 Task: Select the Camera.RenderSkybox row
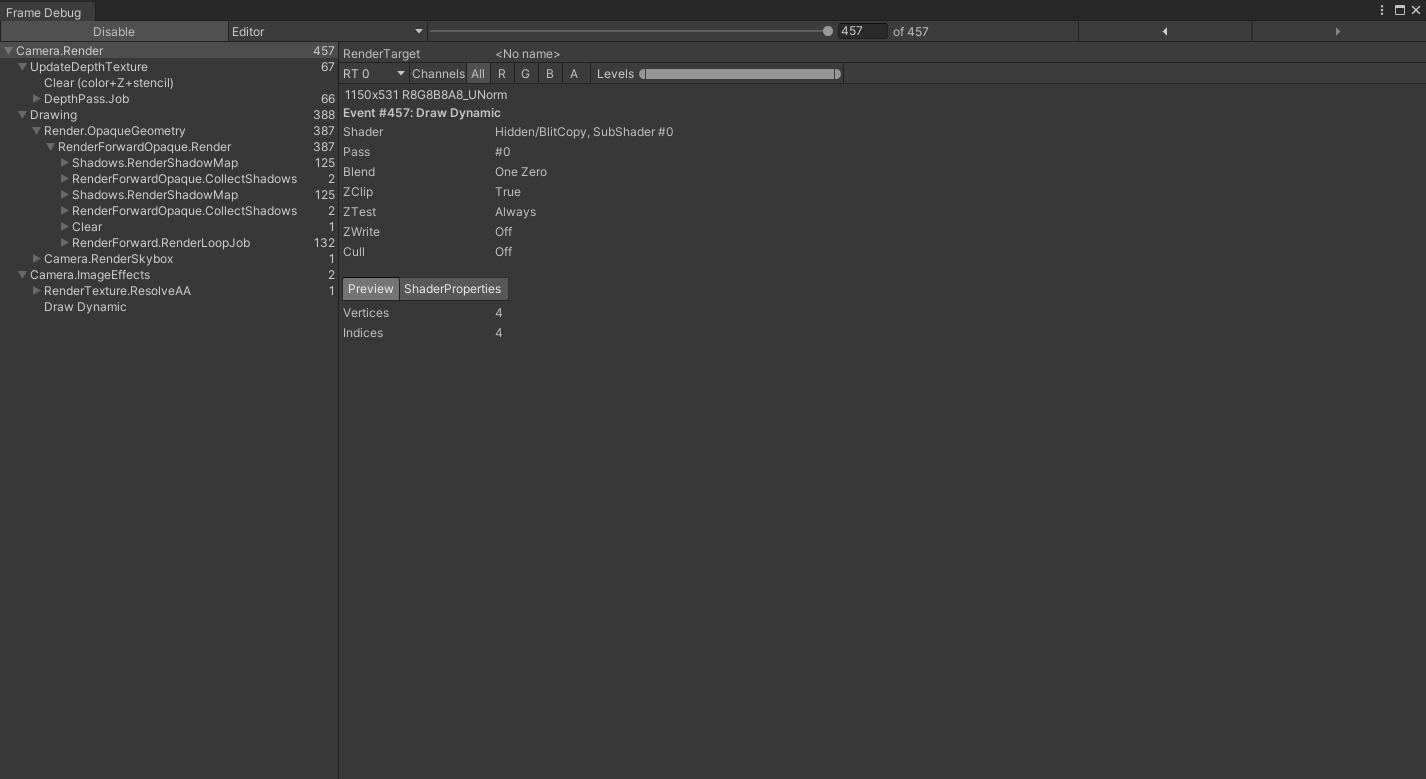tap(169, 259)
